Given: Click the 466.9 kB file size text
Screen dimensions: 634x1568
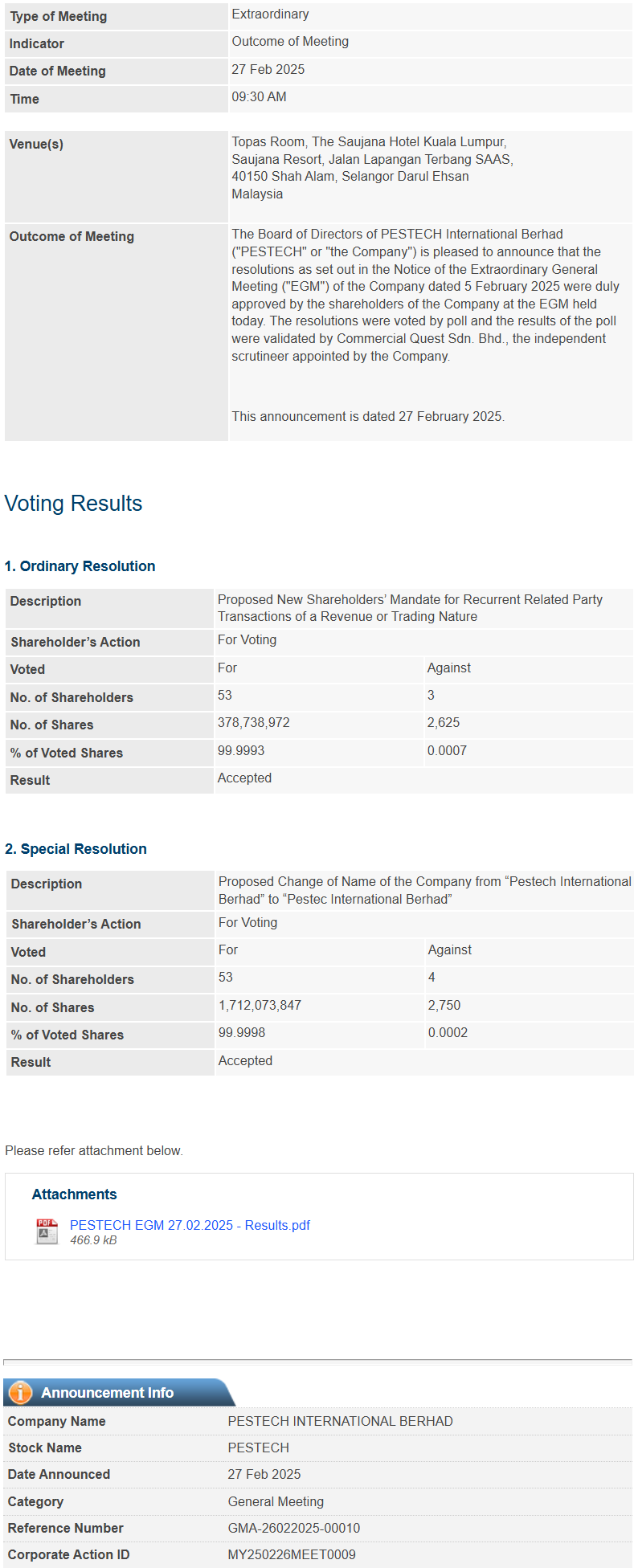Looking at the screenshot, I should (93, 1240).
